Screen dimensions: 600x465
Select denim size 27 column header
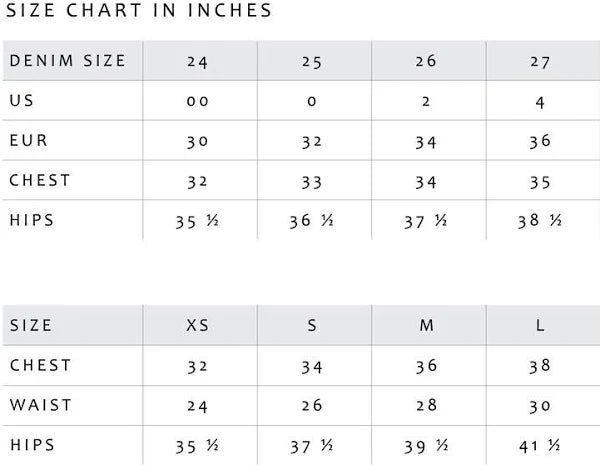click(x=541, y=61)
